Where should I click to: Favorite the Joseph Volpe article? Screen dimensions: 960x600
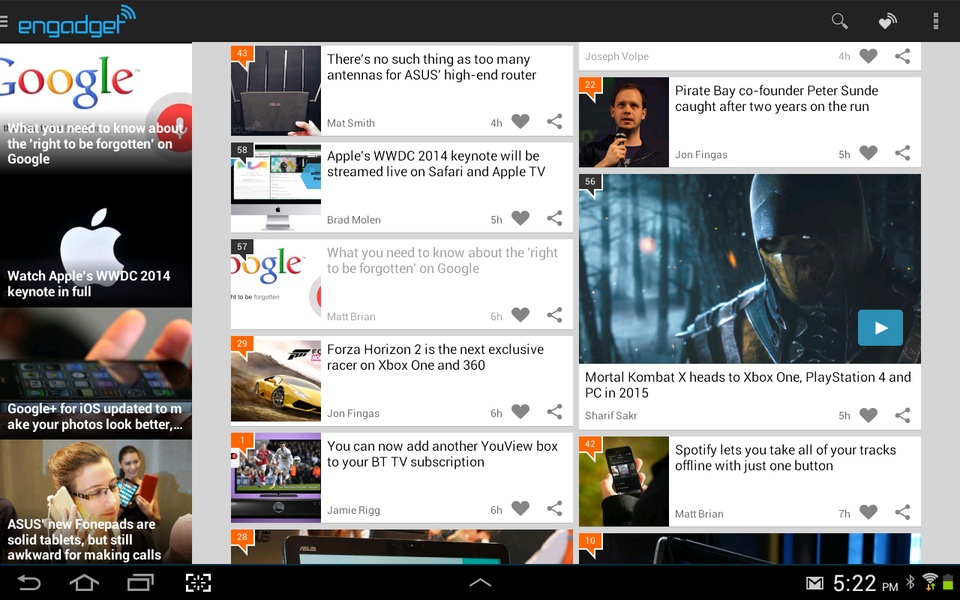coord(868,56)
